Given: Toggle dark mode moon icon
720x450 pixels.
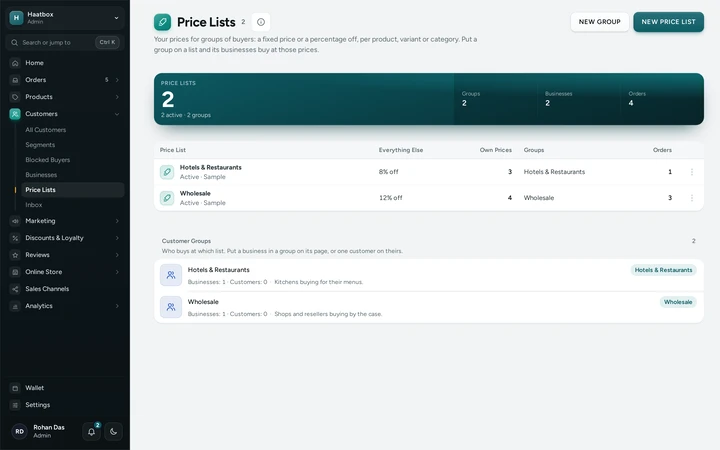Looking at the screenshot, I should coord(113,431).
